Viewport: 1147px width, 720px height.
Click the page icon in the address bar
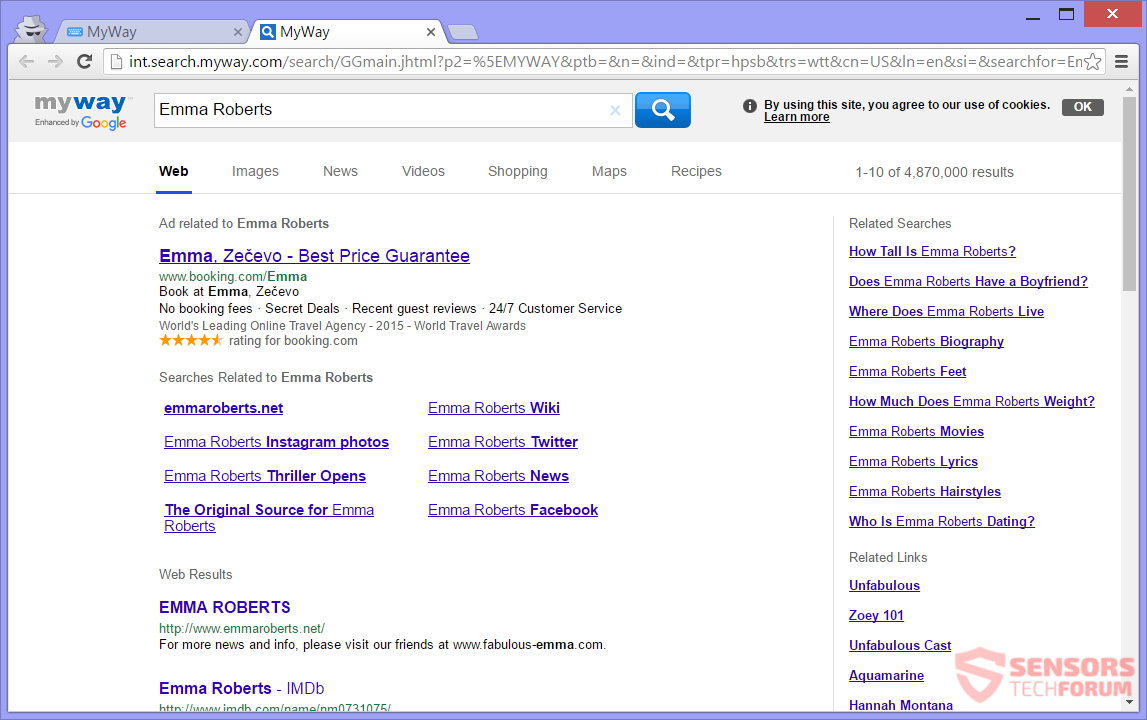(116, 61)
